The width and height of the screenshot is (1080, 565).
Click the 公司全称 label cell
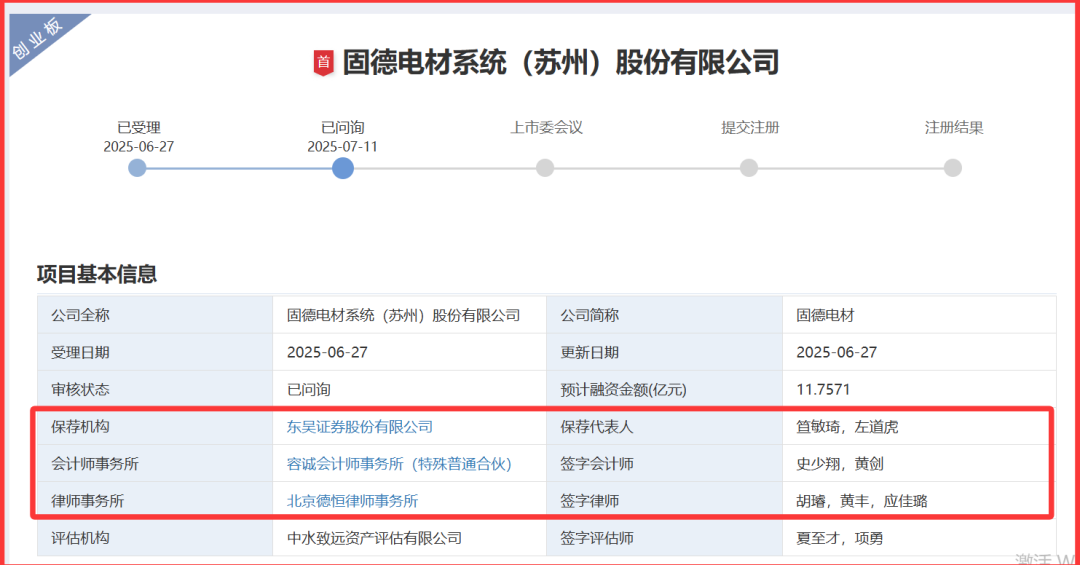click(x=155, y=315)
